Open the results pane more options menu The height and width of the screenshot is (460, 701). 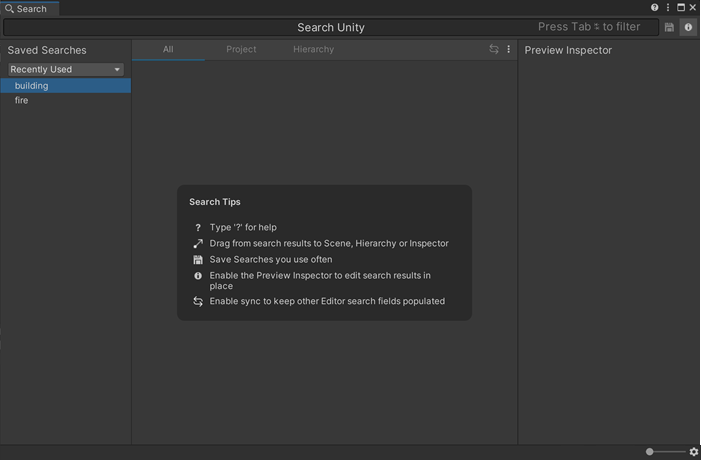[x=508, y=49]
